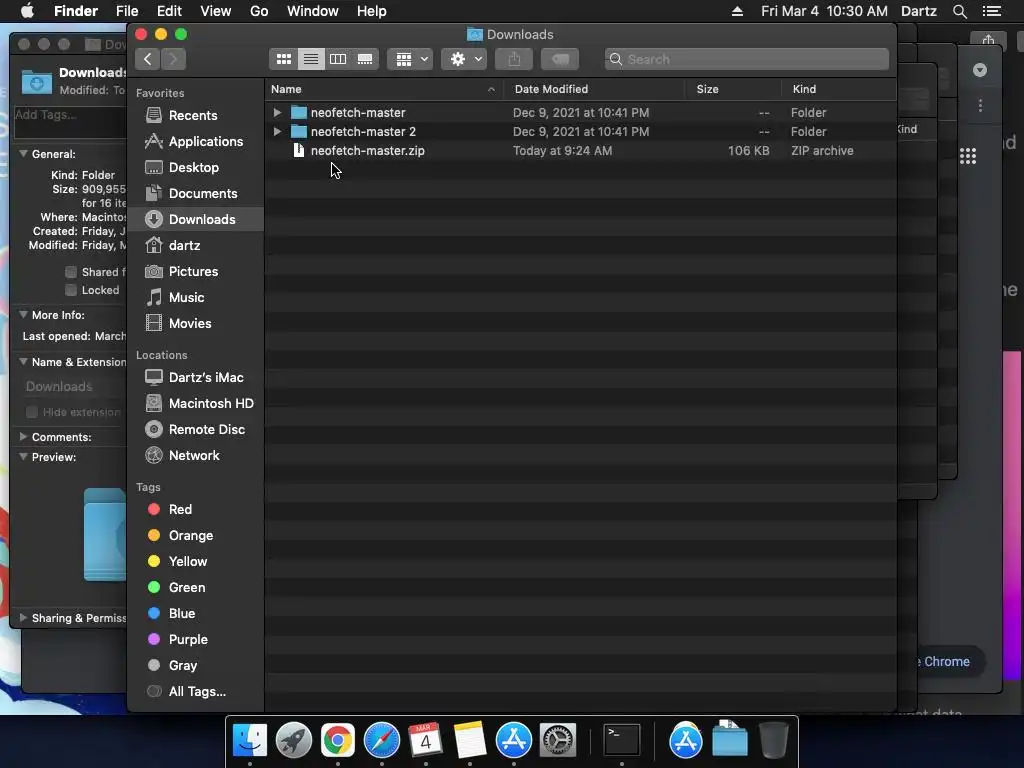Image resolution: width=1024 pixels, height=768 pixels.
Task: Open the Edit menu
Action: point(169,11)
